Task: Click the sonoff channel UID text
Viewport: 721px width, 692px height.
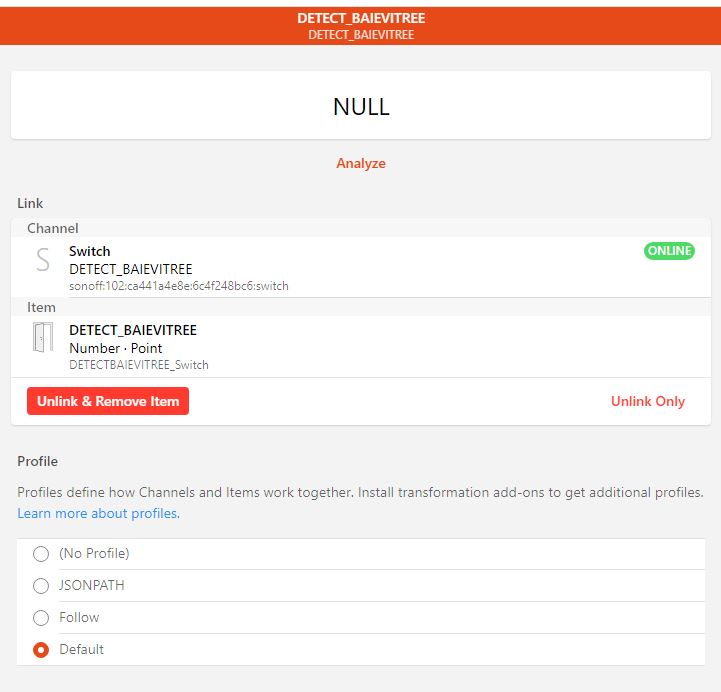Action: click(179, 286)
